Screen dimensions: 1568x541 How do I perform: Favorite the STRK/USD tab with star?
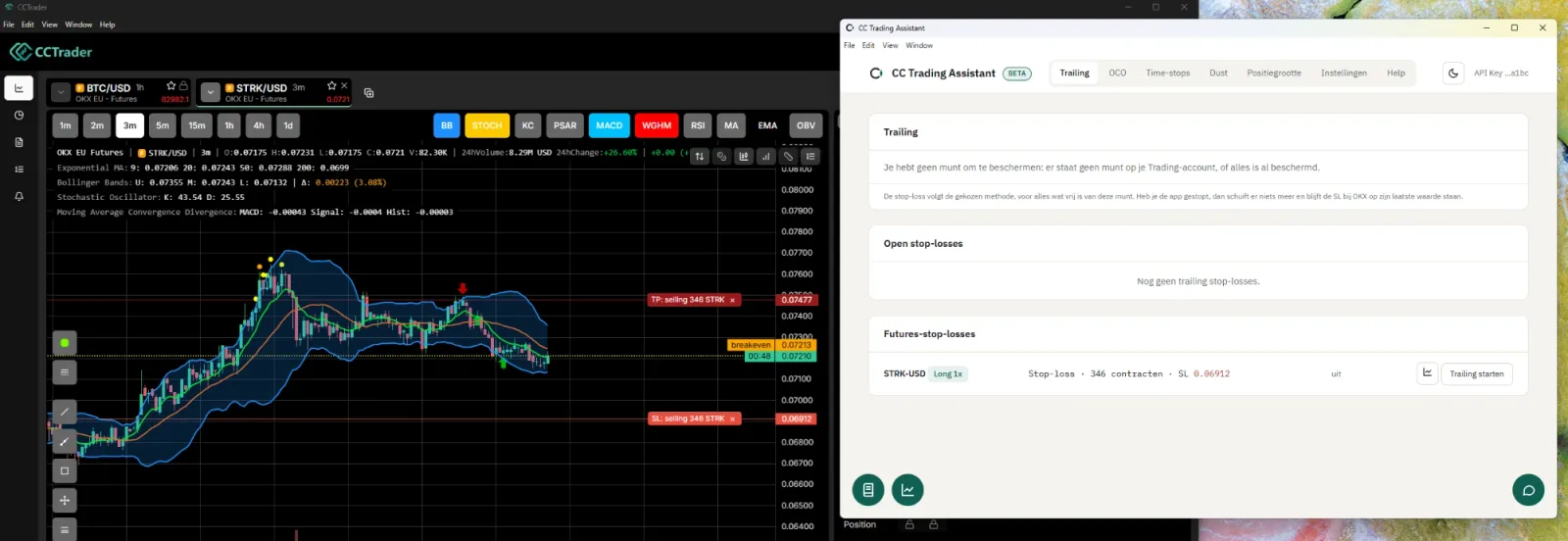[x=331, y=86]
